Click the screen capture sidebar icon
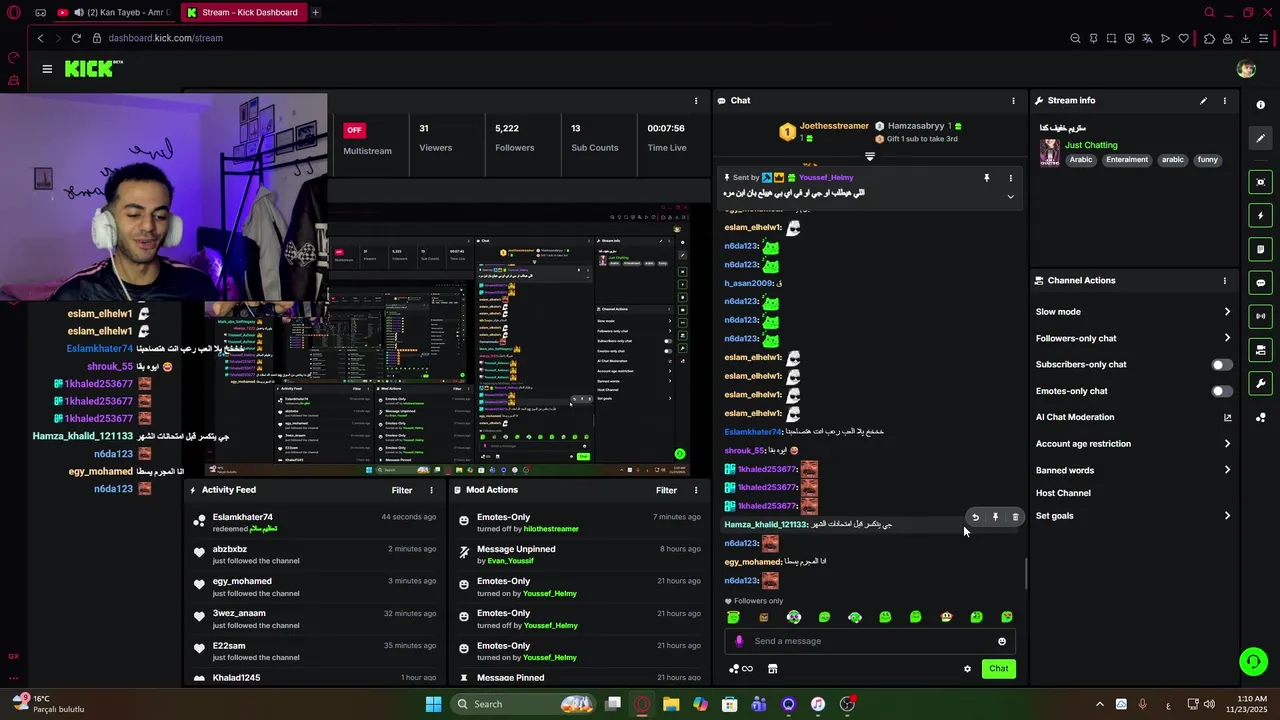This screenshot has width=1280, height=720. [1260, 182]
